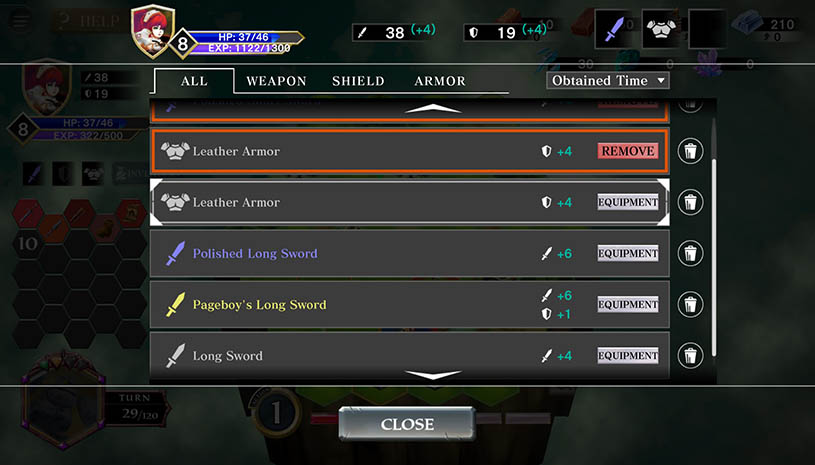
Task: Equip Pageboy's Long Sword
Action: 628,304
